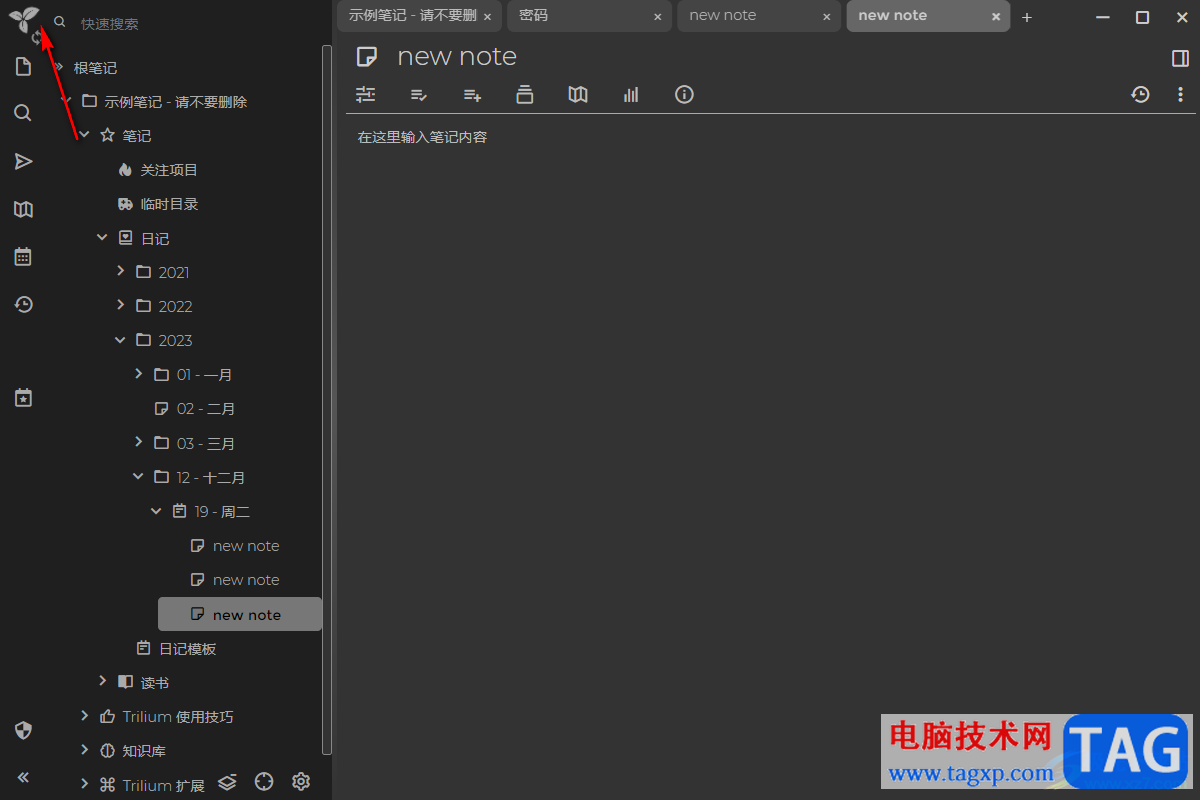Open tree settings gear icon

click(x=301, y=782)
